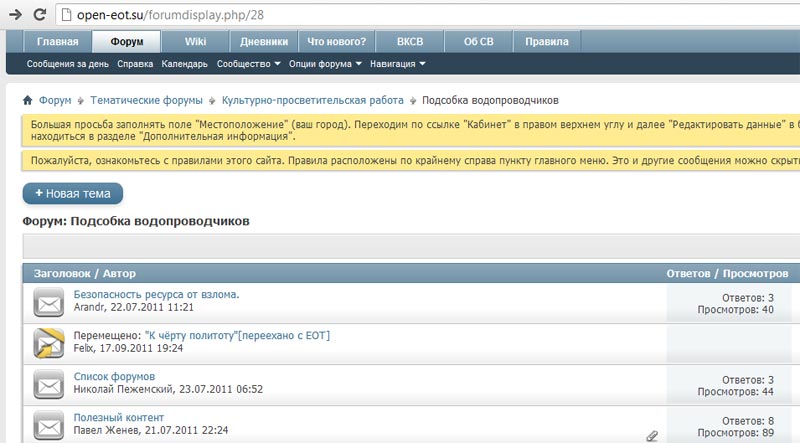This screenshot has width=800, height=443.
Task: Open 'Сообщения за день' link
Action: pyautogui.click(x=67, y=64)
